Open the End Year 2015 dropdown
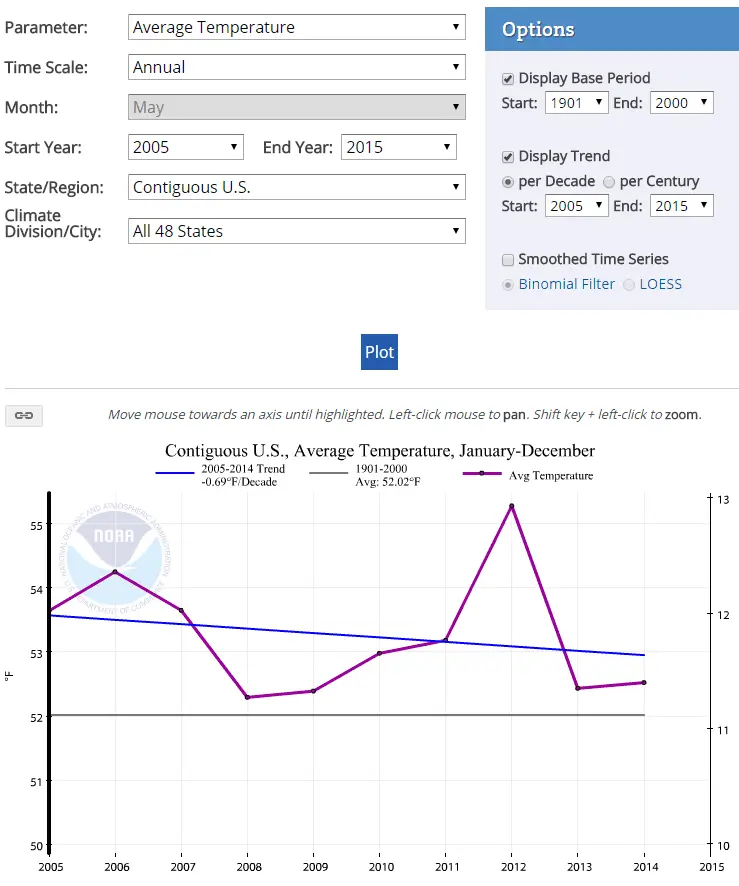This screenshot has height=886, width=739. [398, 147]
